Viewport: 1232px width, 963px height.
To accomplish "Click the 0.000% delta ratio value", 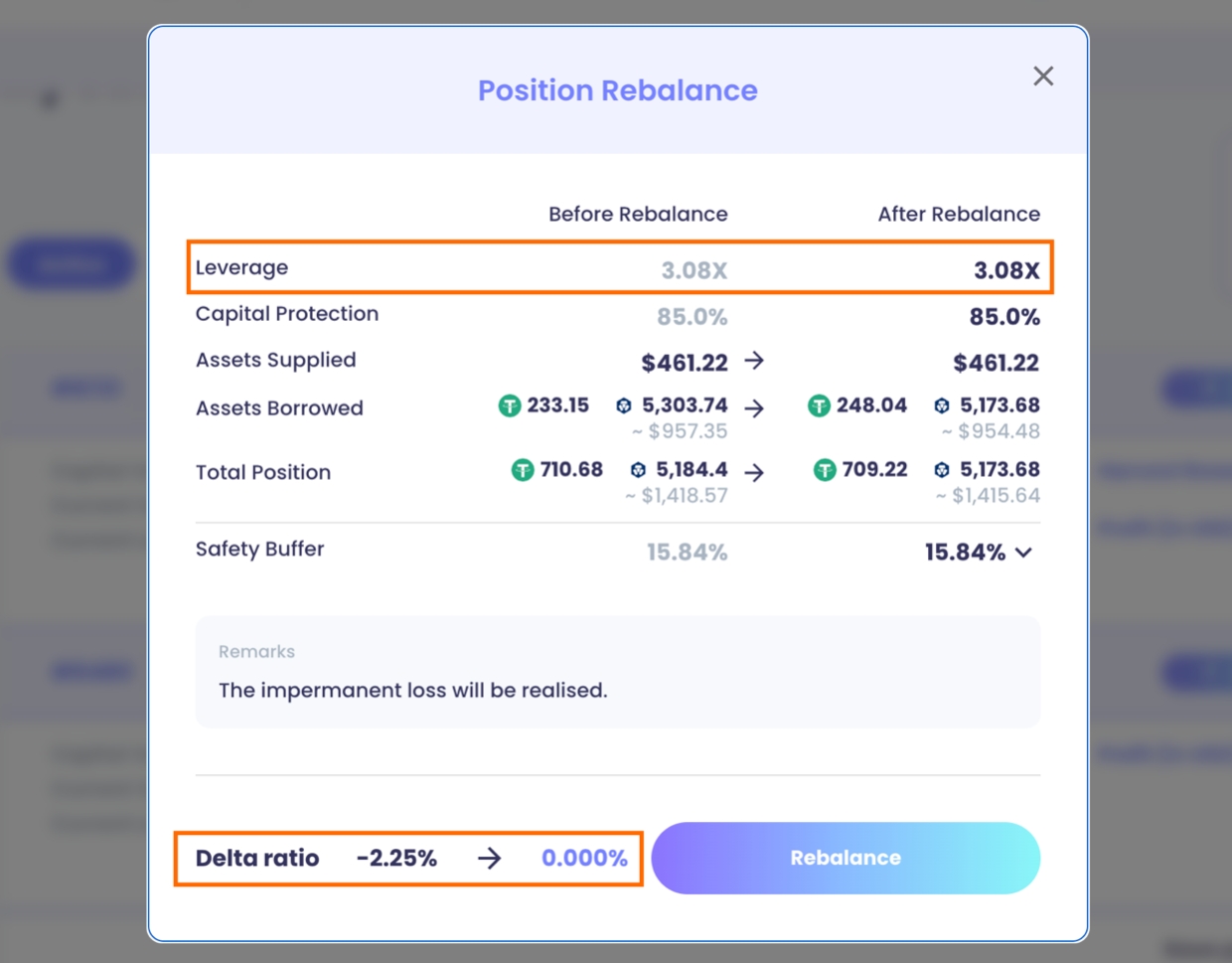I will (584, 859).
